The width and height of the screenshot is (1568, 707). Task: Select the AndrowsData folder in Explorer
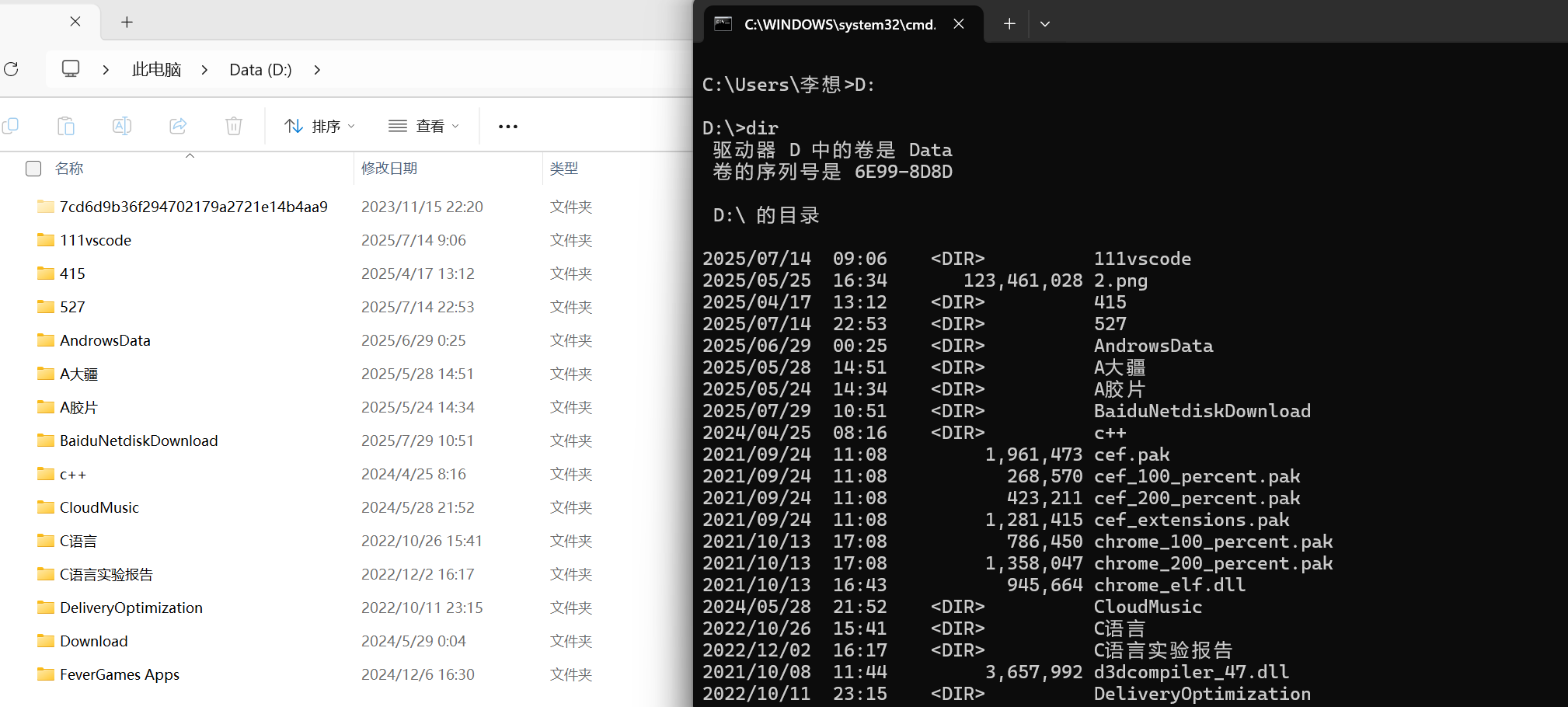[x=105, y=340]
